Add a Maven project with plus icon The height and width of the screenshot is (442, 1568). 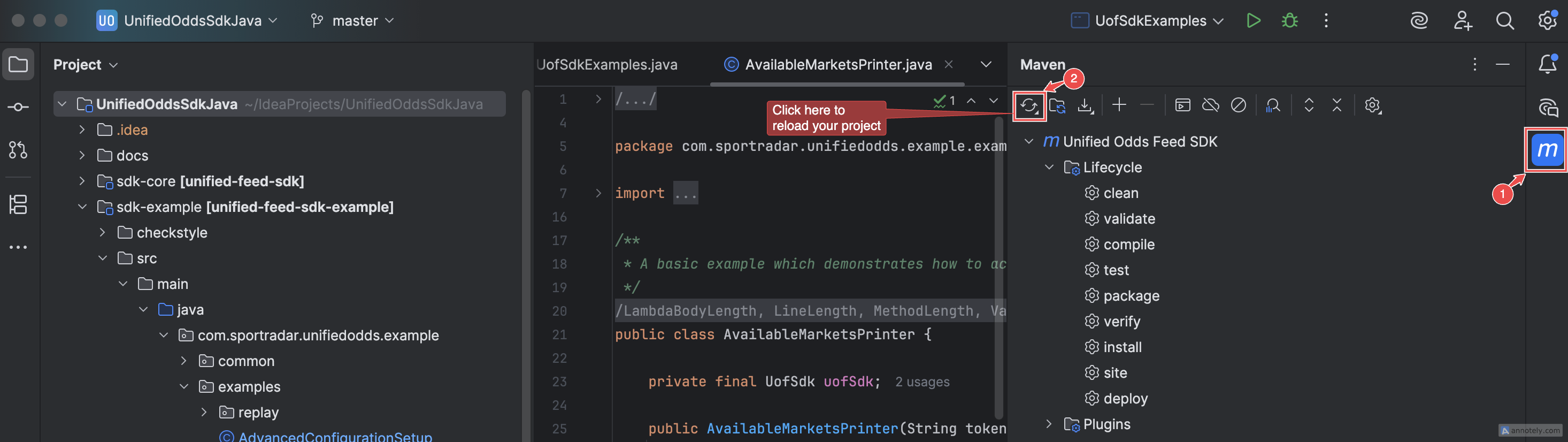pyautogui.click(x=1119, y=105)
